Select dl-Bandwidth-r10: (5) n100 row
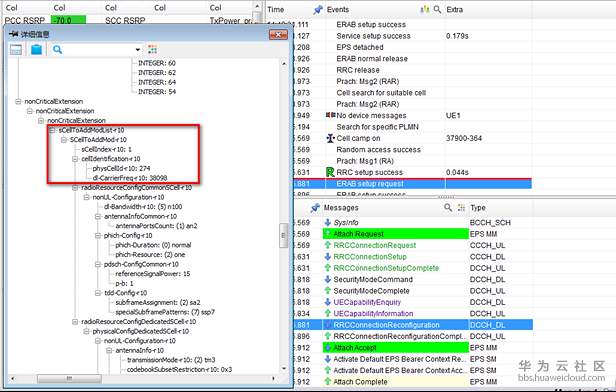This screenshot has height=392, width=616. point(143,207)
